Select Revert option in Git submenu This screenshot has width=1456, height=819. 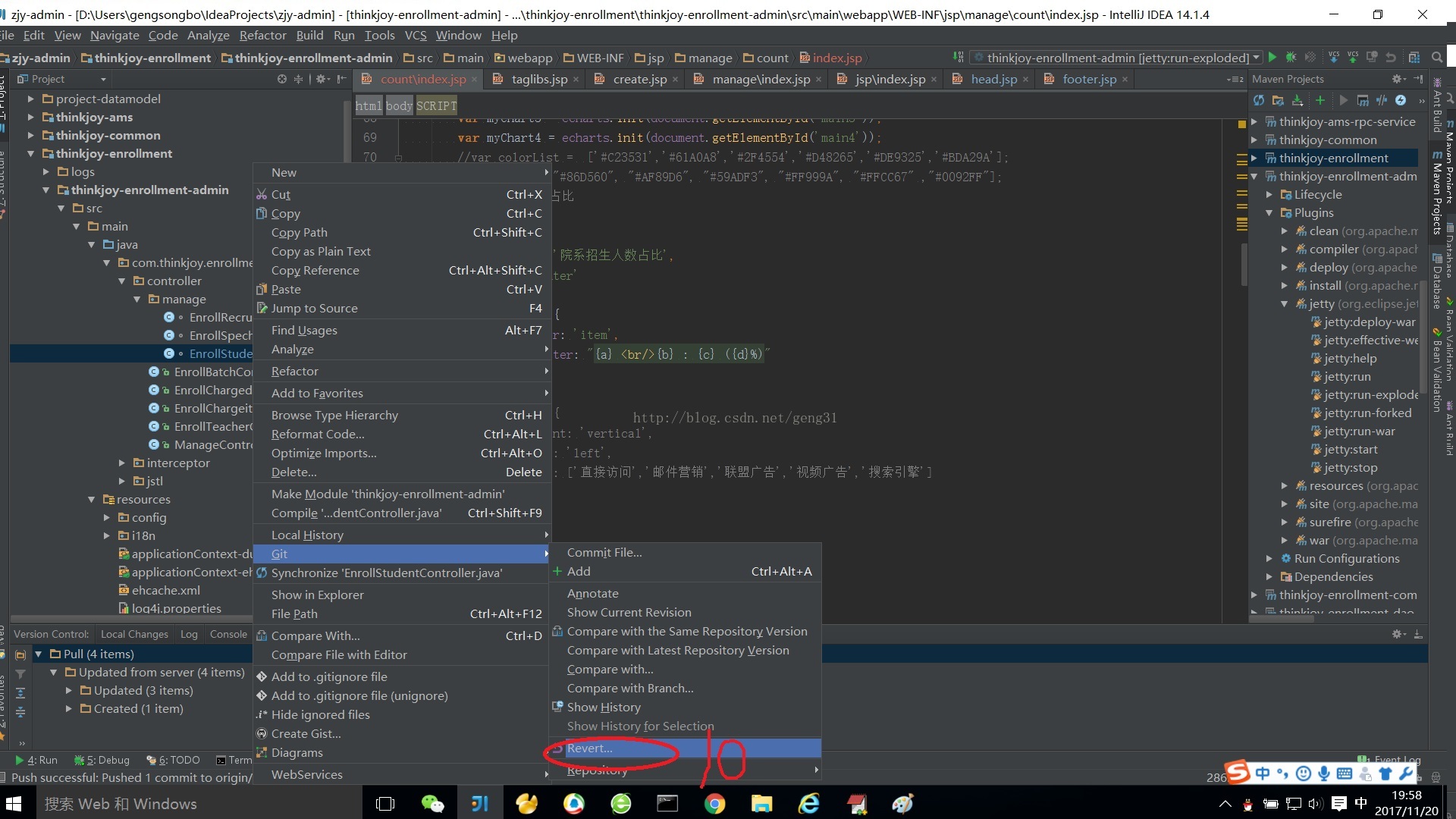[x=589, y=747]
